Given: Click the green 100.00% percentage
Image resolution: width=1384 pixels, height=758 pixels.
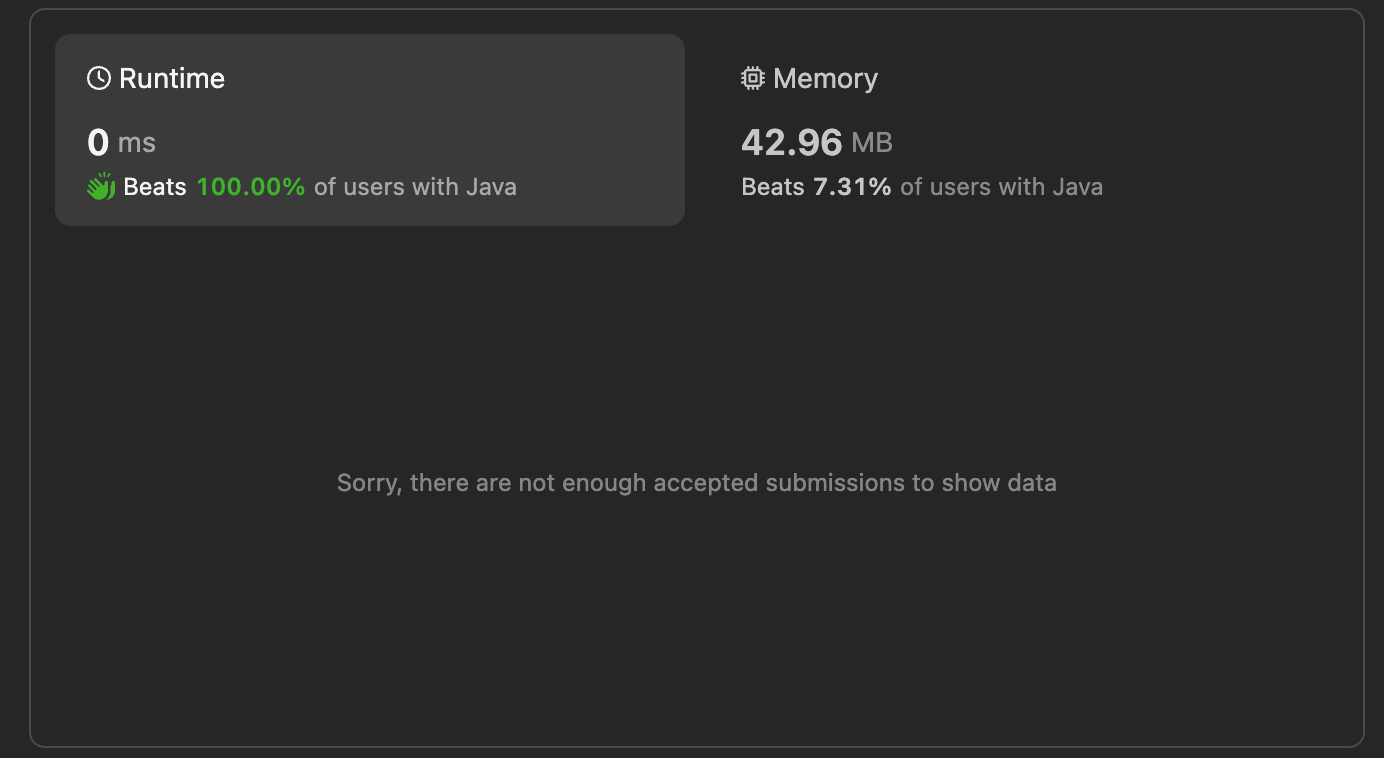Looking at the screenshot, I should tap(251, 187).
